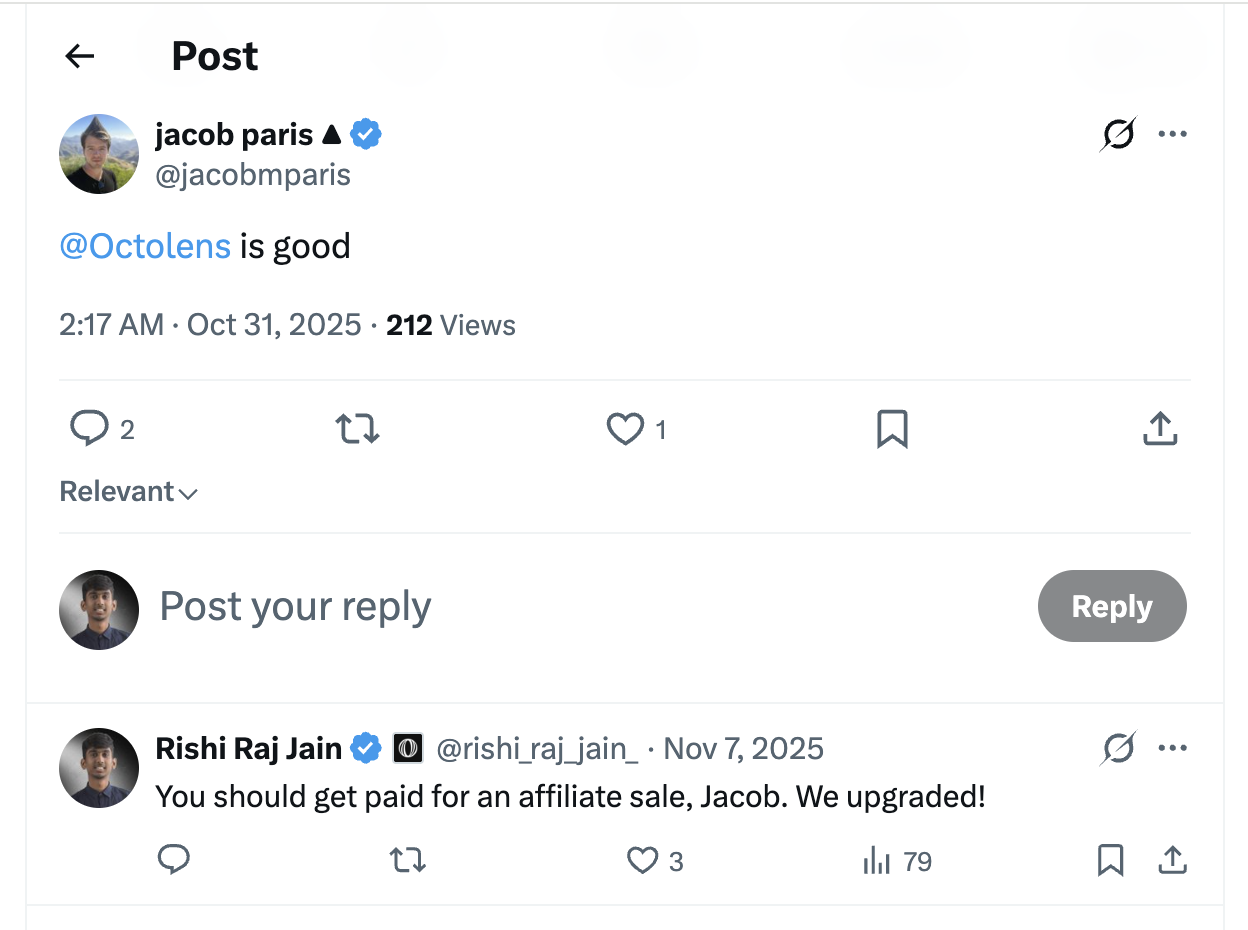1248x930 pixels.
Task: Open the @Octolens mention link
Action: (145, 246)
